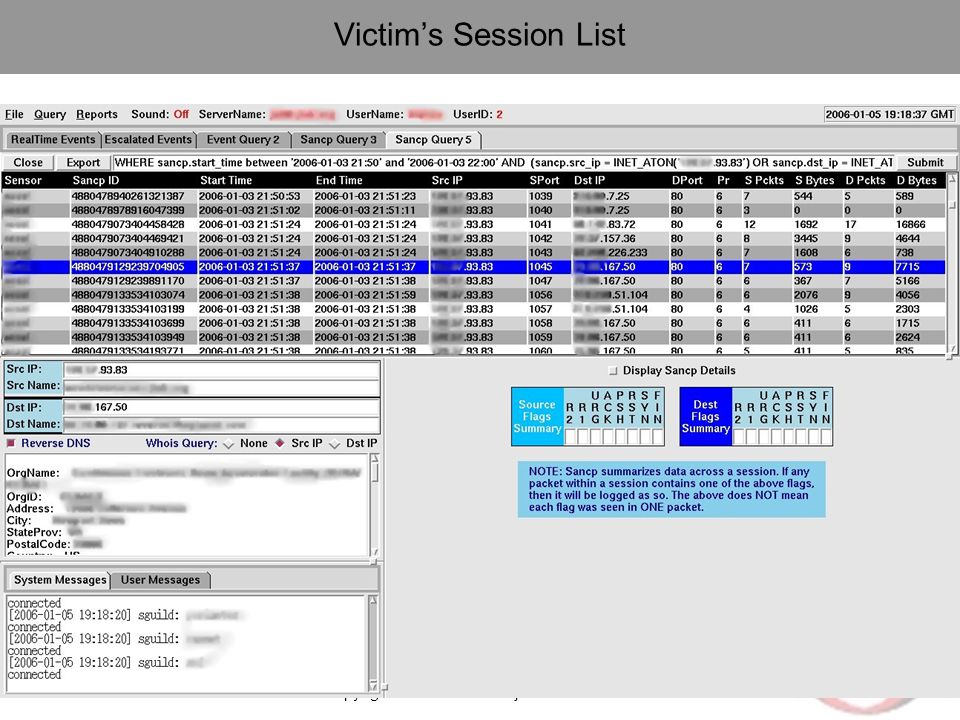Click the whois panel scrollbar
Image resolution: width=960 pixels, height=720 pixels.
coord(375,506)
